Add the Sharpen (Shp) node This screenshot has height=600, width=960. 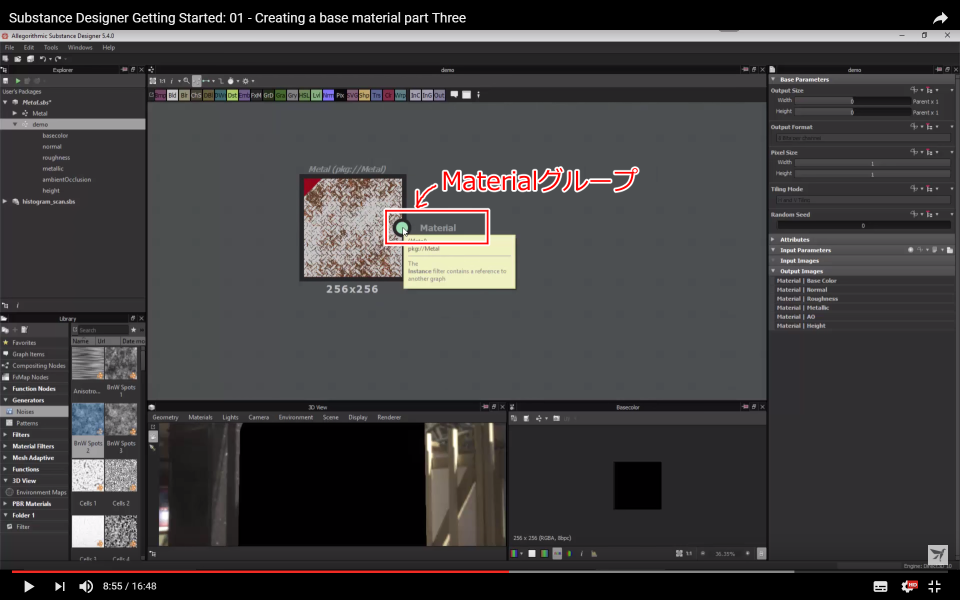364,95
